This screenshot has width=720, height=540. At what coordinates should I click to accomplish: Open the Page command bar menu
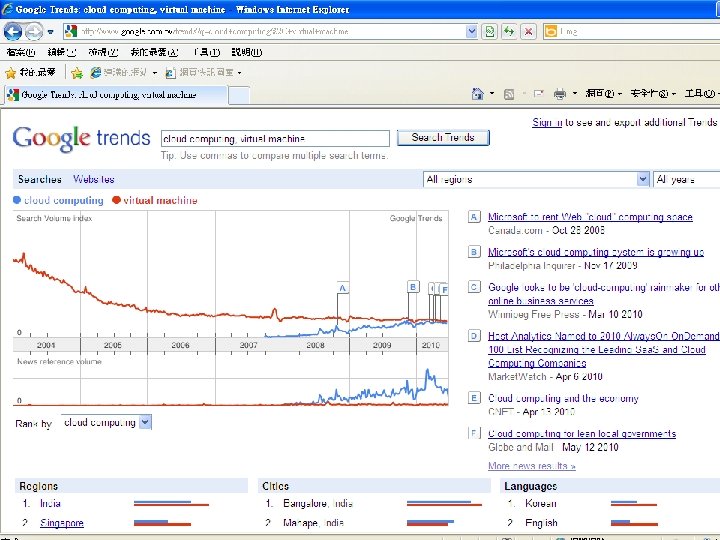point(603,94)
